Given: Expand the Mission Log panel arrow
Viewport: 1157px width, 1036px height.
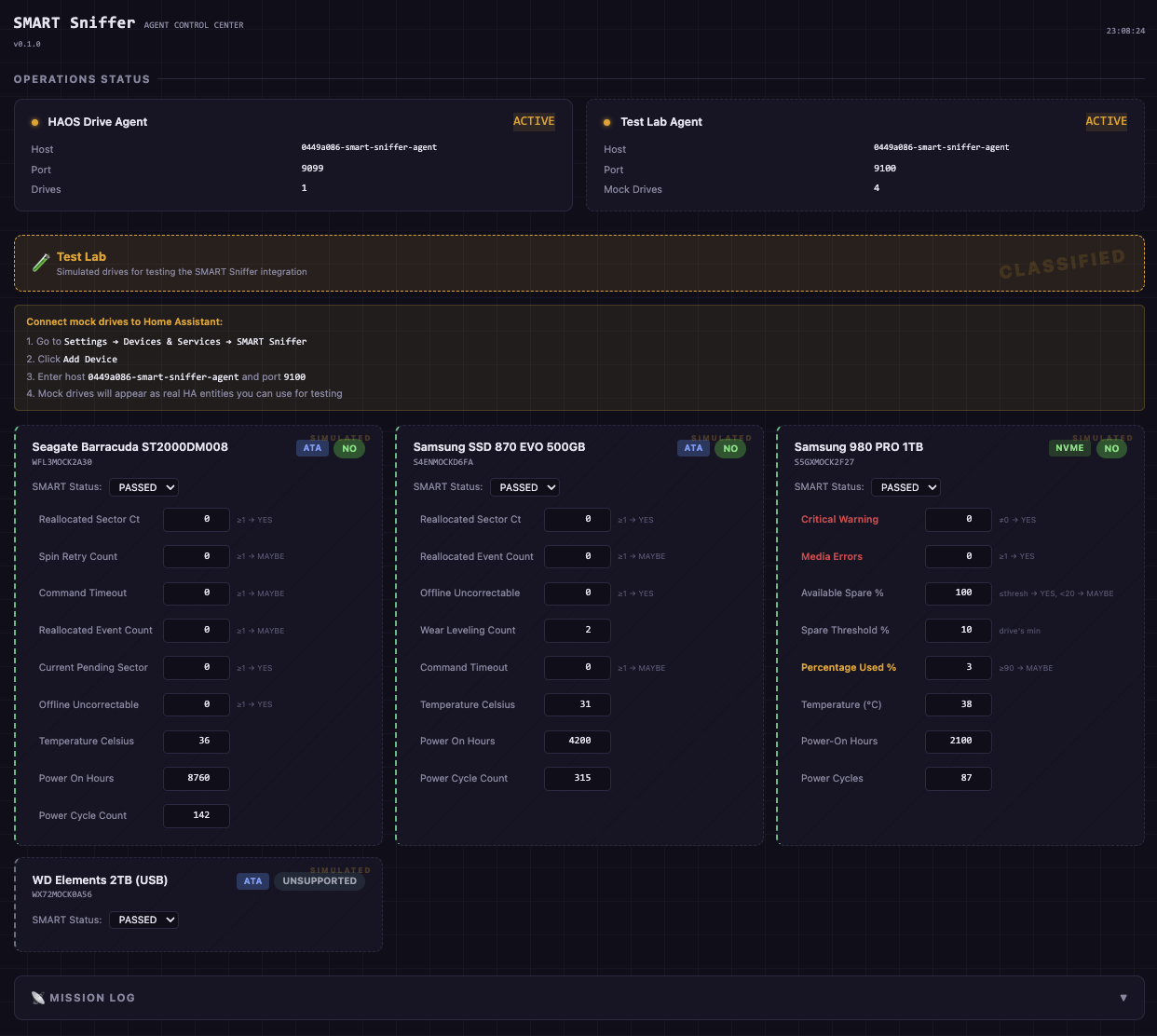Looking at the screenshot, I should [1123, 998].
